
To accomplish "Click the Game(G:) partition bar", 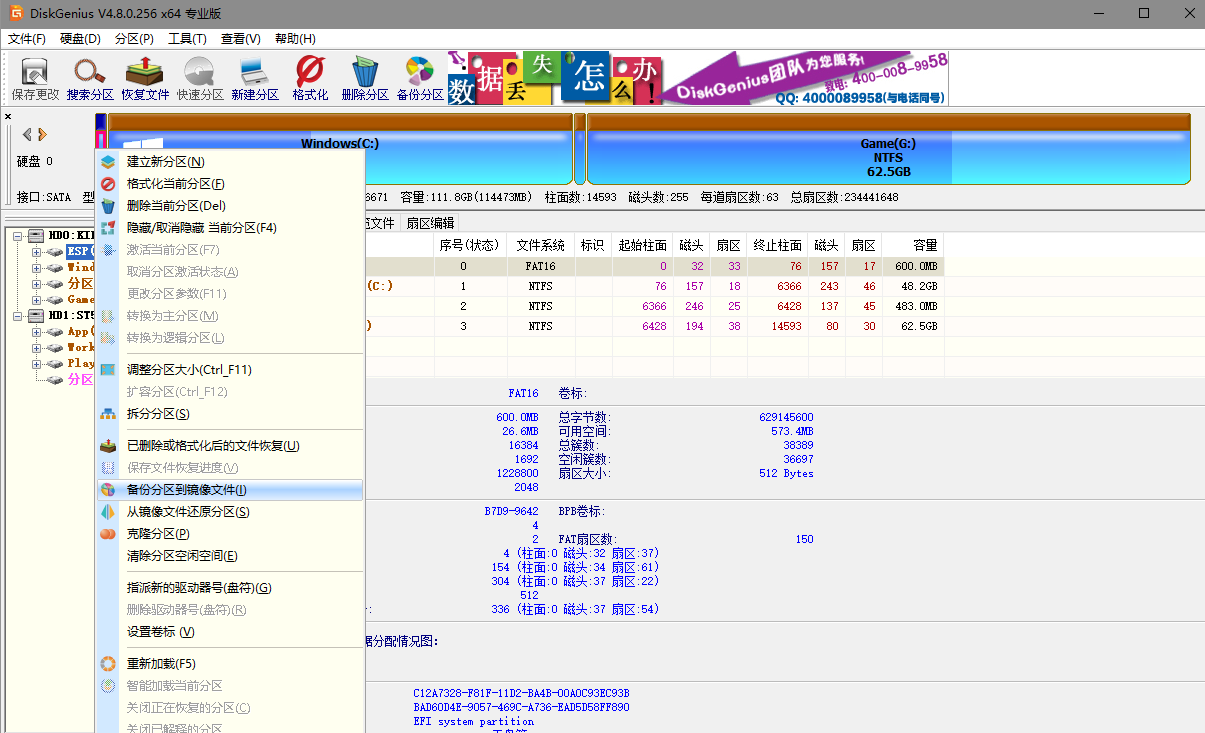I will click(x=888, y=149).
